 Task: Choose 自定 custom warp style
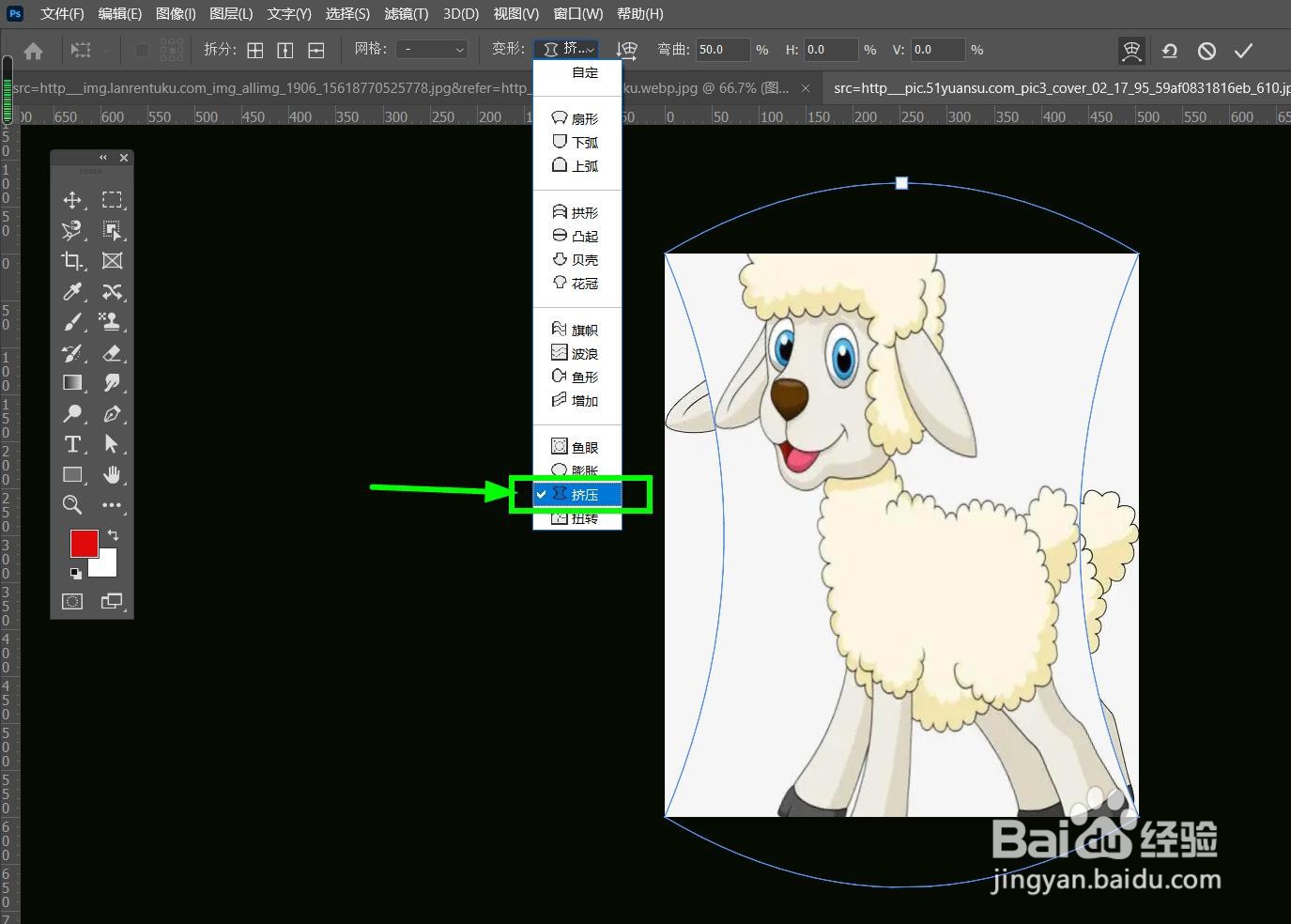pyautogui.click(x=577, y=72)
